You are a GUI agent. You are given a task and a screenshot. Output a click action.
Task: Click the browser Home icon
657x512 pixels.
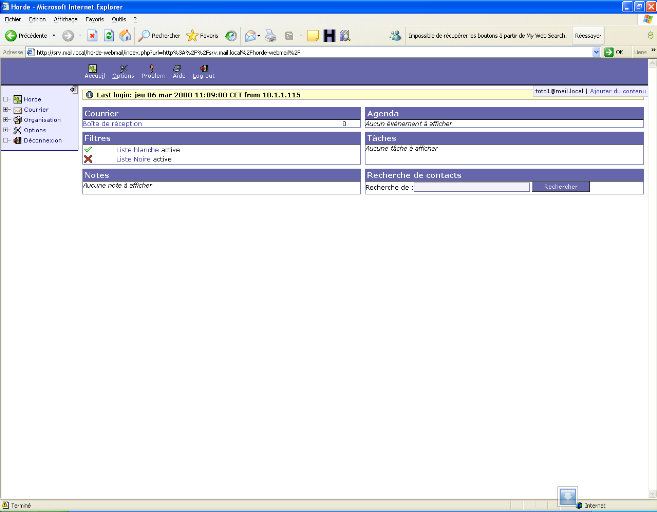click(x=125, y=36)
